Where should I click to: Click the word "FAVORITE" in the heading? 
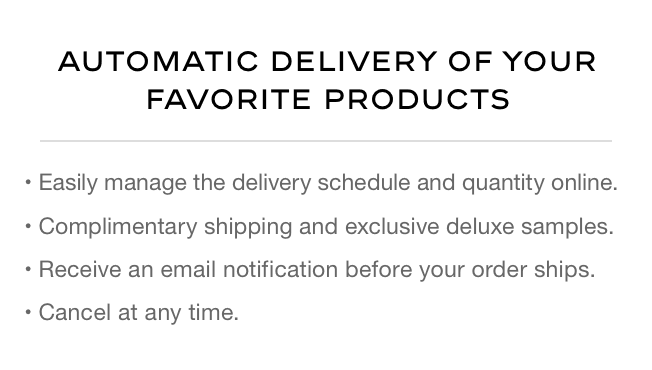pos(229,100)
